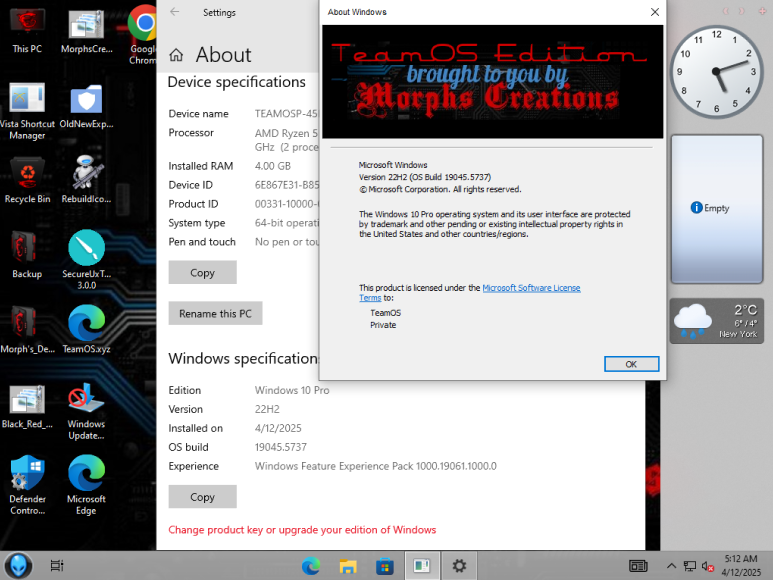The width and height of the screenshot is (773, 580).
Task: Click TeamOS Edition banner image
Action: point(492,82)
